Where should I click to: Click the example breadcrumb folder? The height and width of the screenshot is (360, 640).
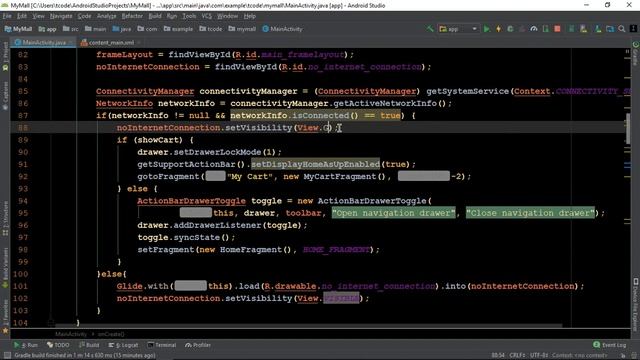pos(178,29)
